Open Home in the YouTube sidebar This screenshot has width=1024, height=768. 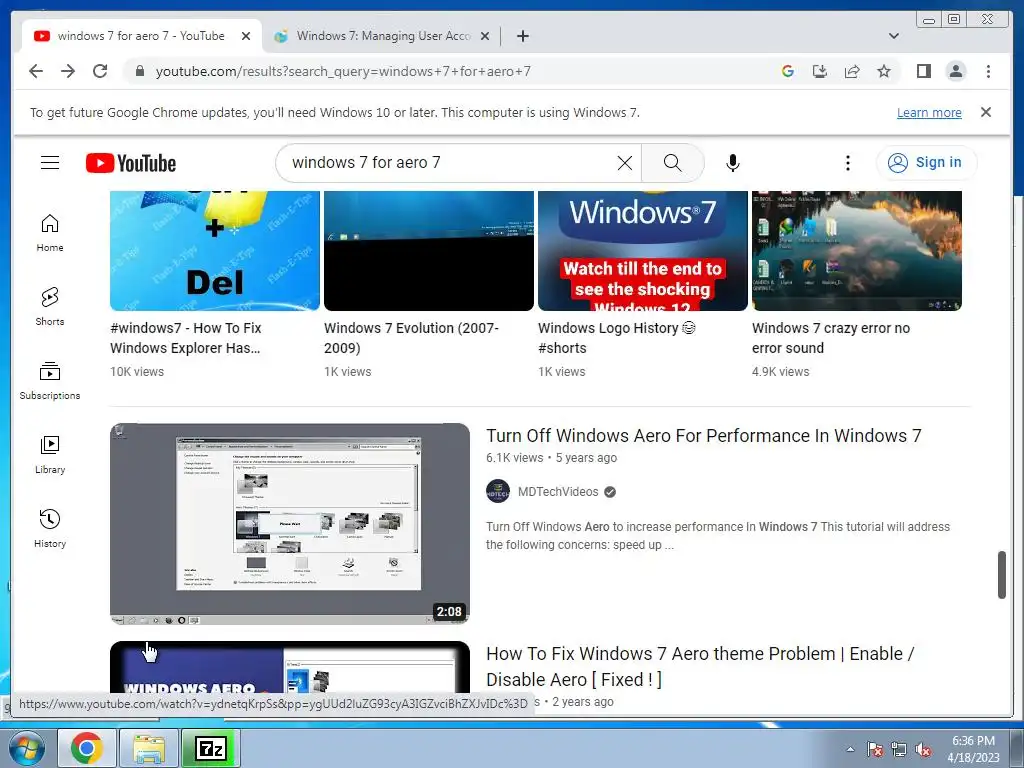[x=50, y=233]
